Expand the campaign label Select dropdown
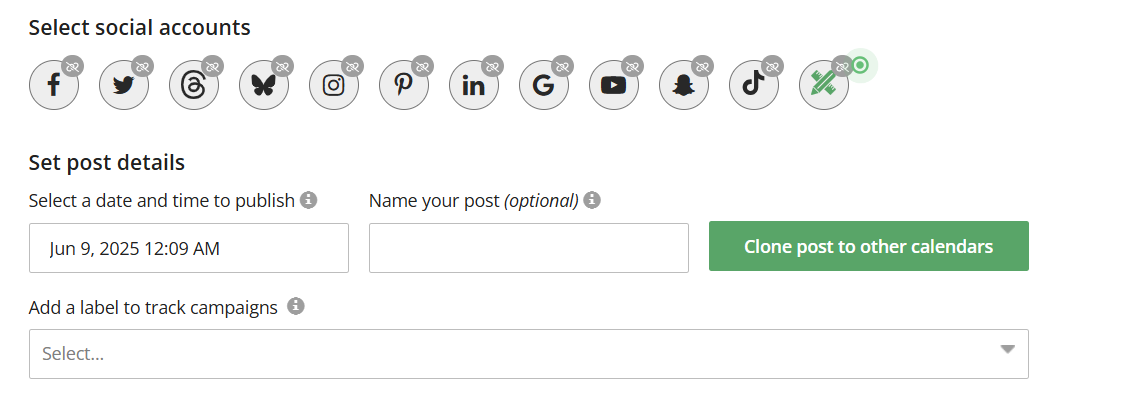 click(528, 354)
